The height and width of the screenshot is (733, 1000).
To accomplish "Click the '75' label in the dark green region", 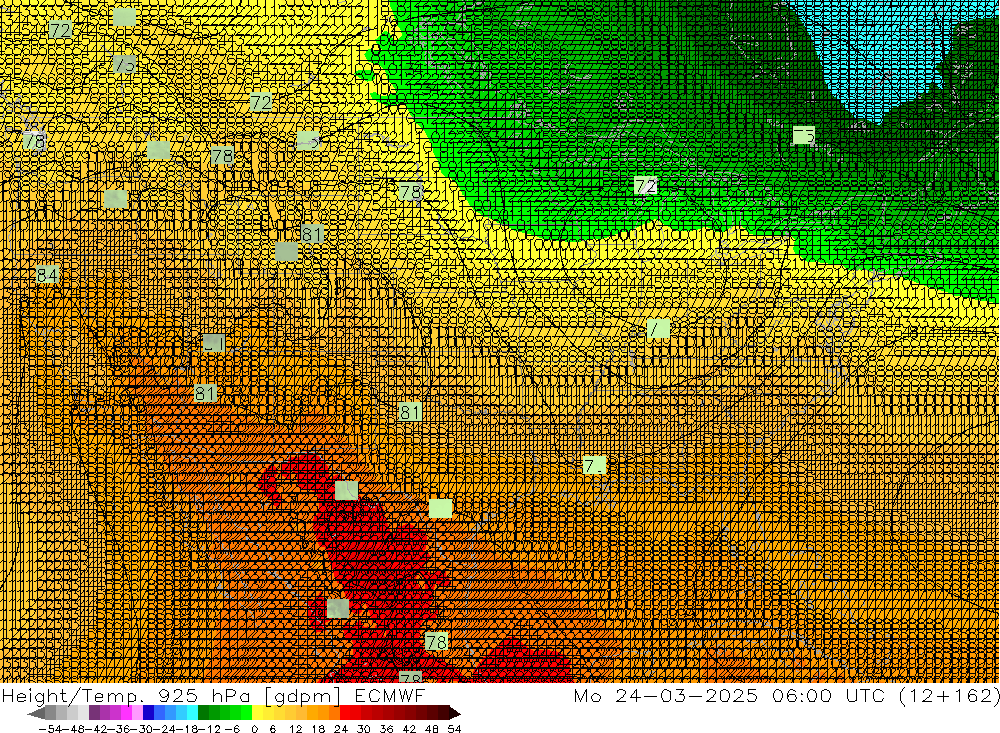I will 804,135.
